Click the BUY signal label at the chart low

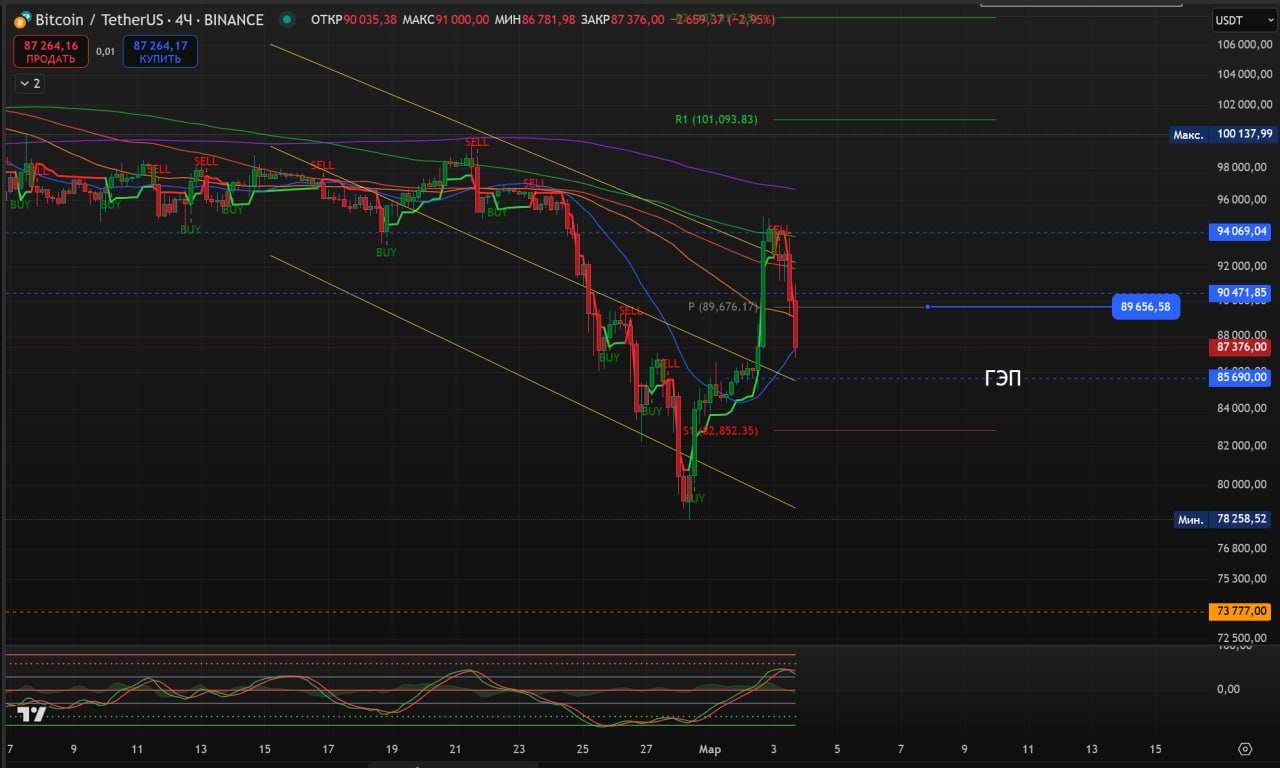point(695,498)
